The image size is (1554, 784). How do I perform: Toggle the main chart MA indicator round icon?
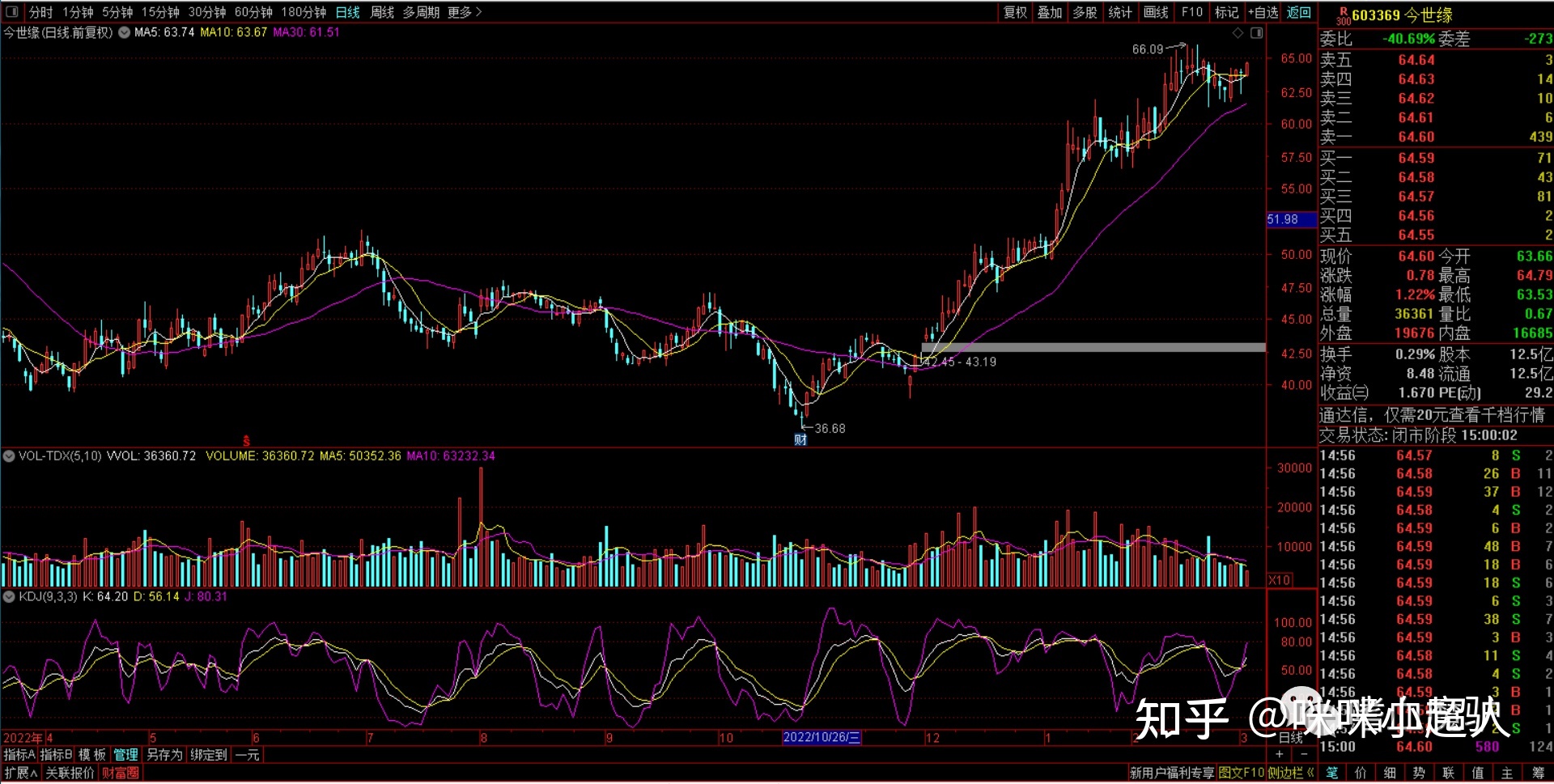[x=125, y=33]
